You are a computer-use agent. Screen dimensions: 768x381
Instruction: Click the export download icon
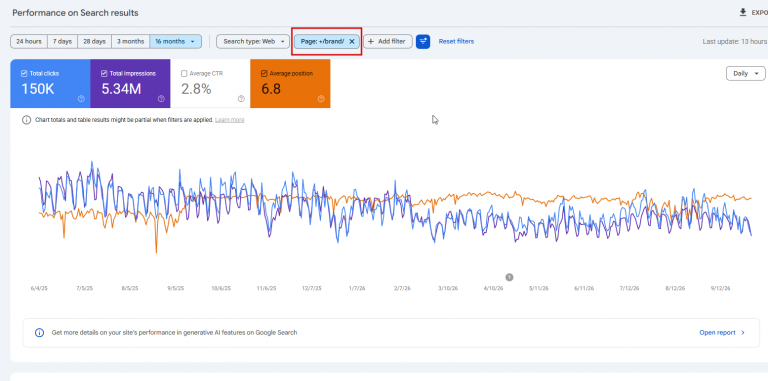click(743, 13)
